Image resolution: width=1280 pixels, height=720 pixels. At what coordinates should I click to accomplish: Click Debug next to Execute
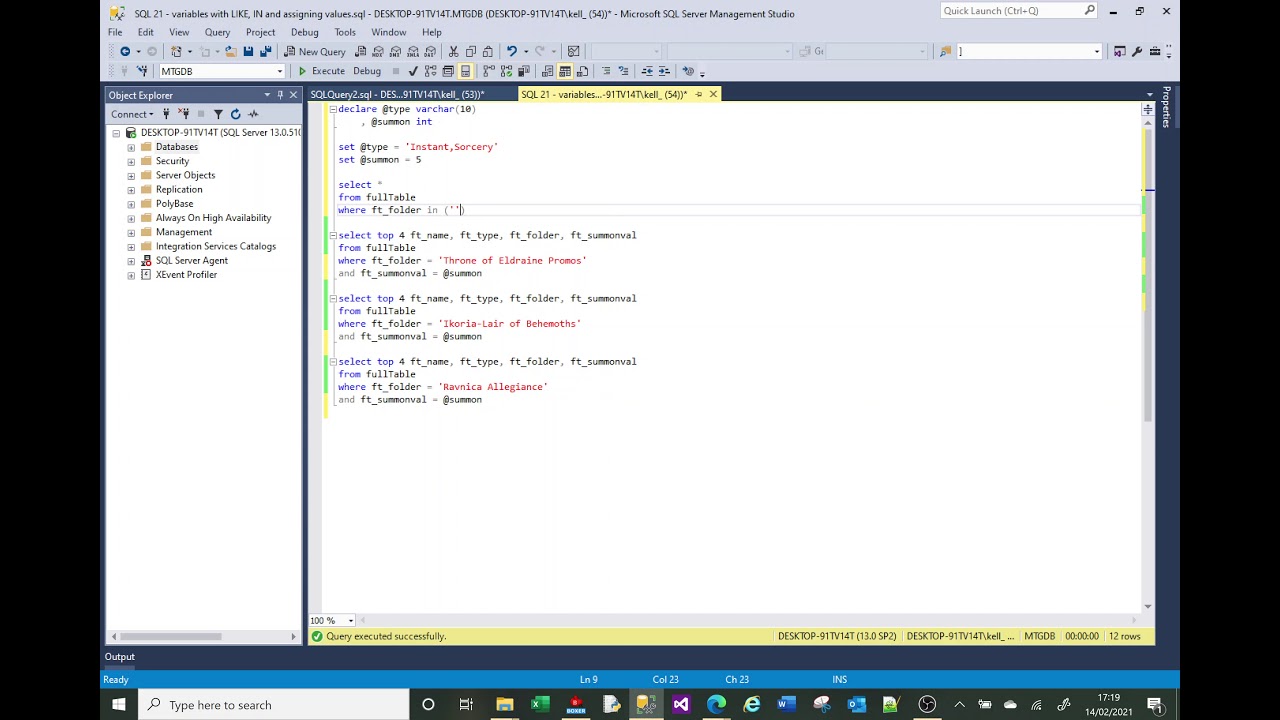tap(367, 71)
